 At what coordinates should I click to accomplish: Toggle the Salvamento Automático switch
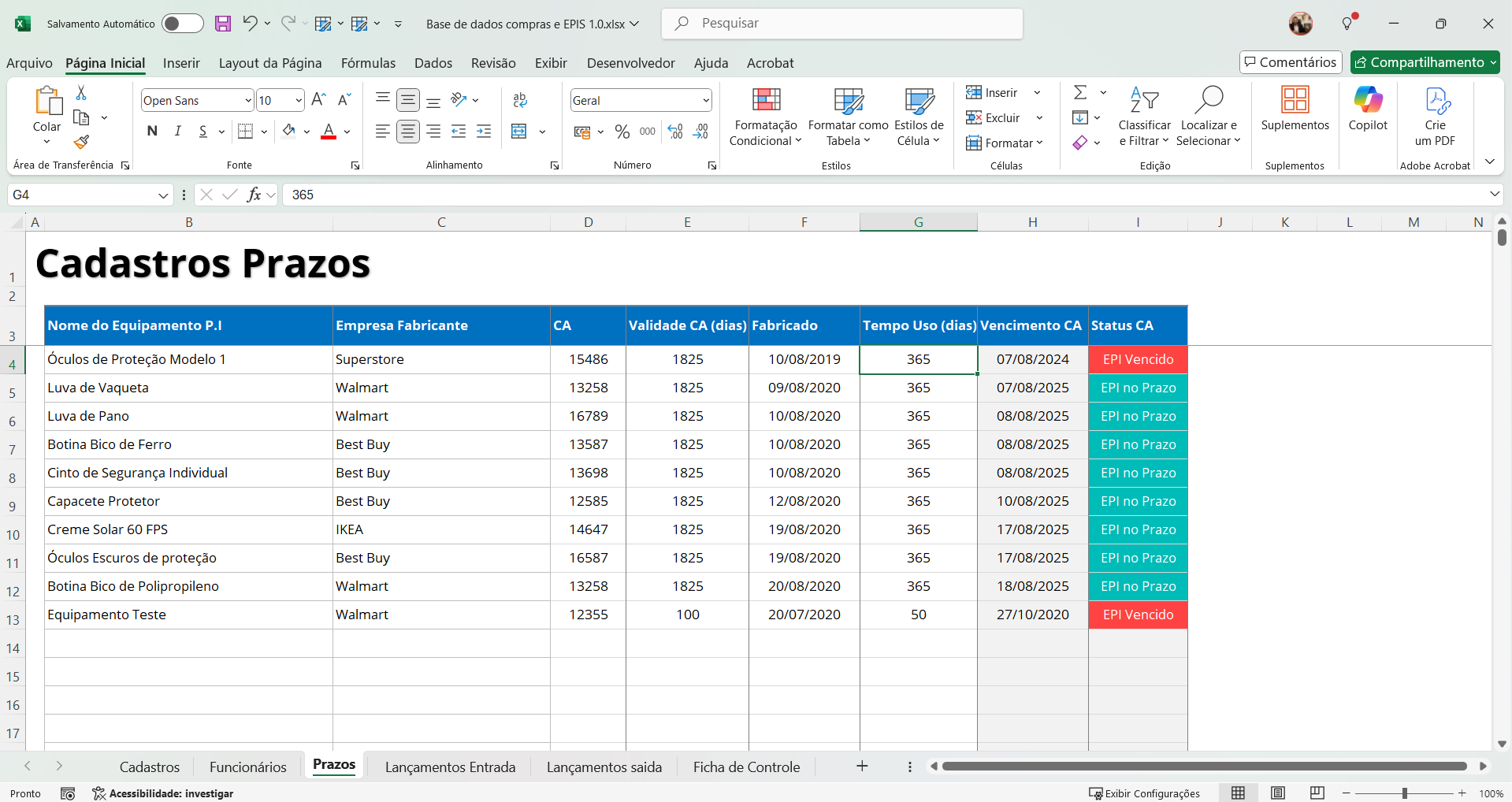coord(182,24)
